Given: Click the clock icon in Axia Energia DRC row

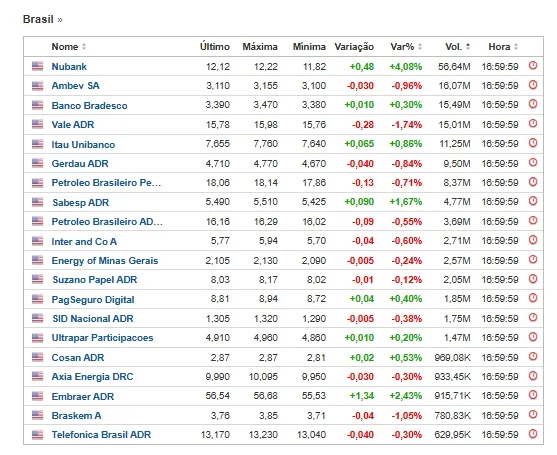Looking at the screenshot, I should pyautogui.click(x=533, y=376).
